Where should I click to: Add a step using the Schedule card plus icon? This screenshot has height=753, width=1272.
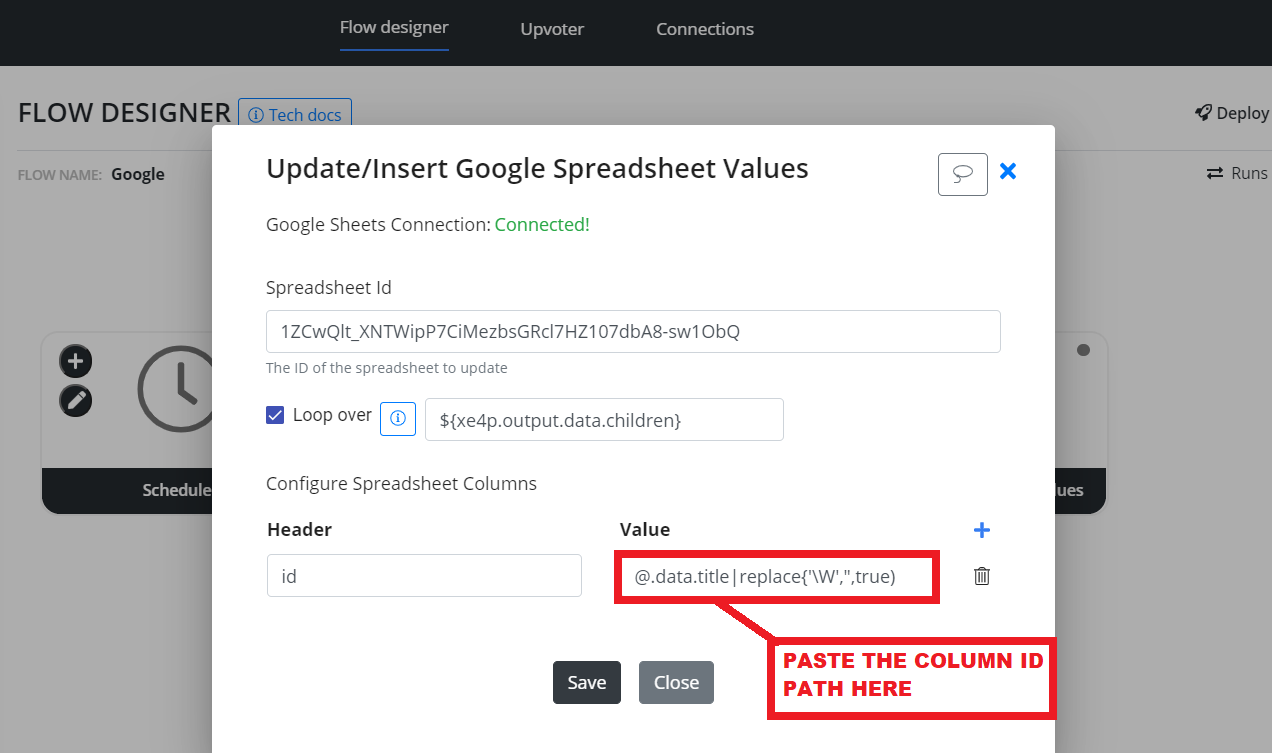point(76,361)
